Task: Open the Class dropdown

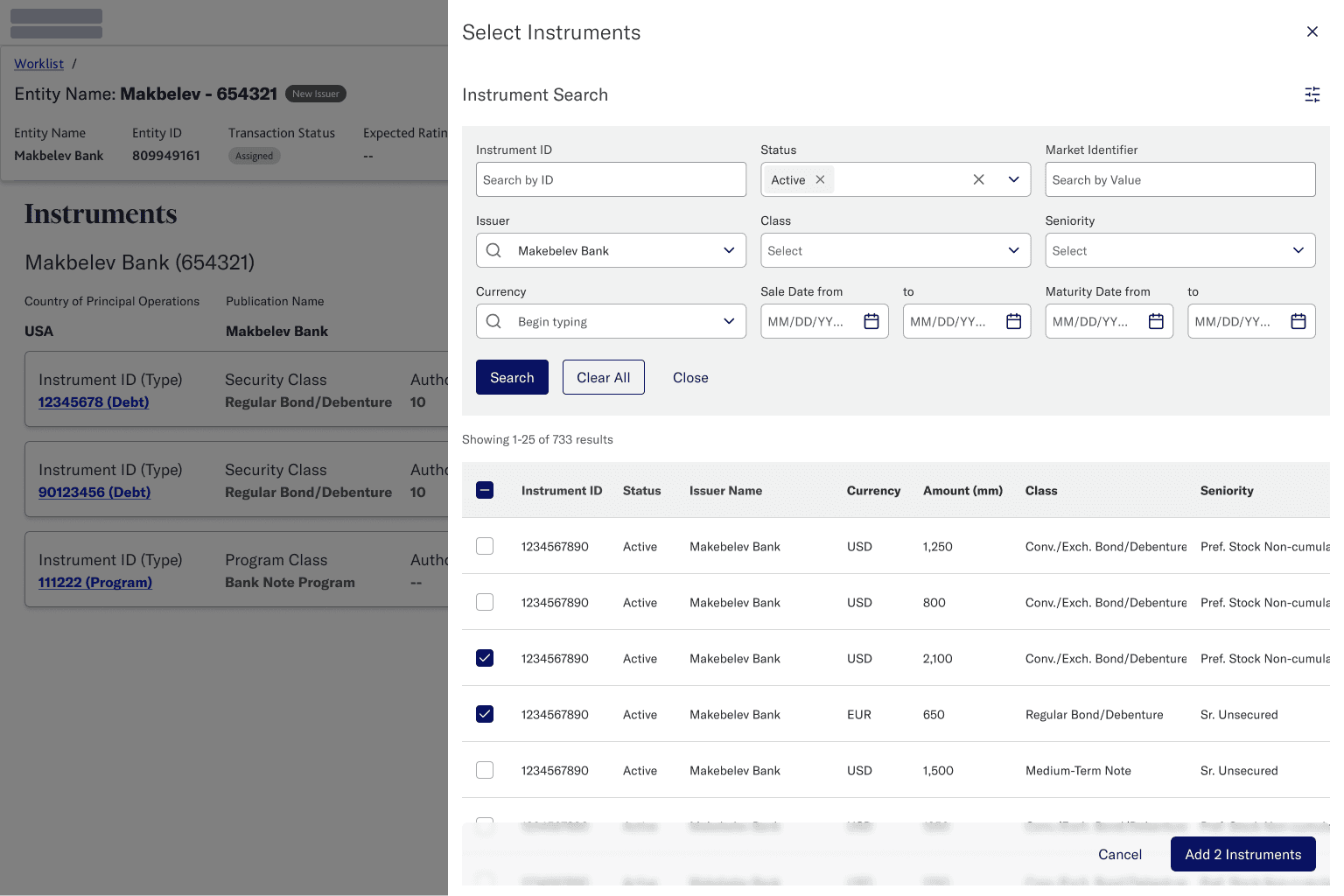Action: tap(1013, 250)
